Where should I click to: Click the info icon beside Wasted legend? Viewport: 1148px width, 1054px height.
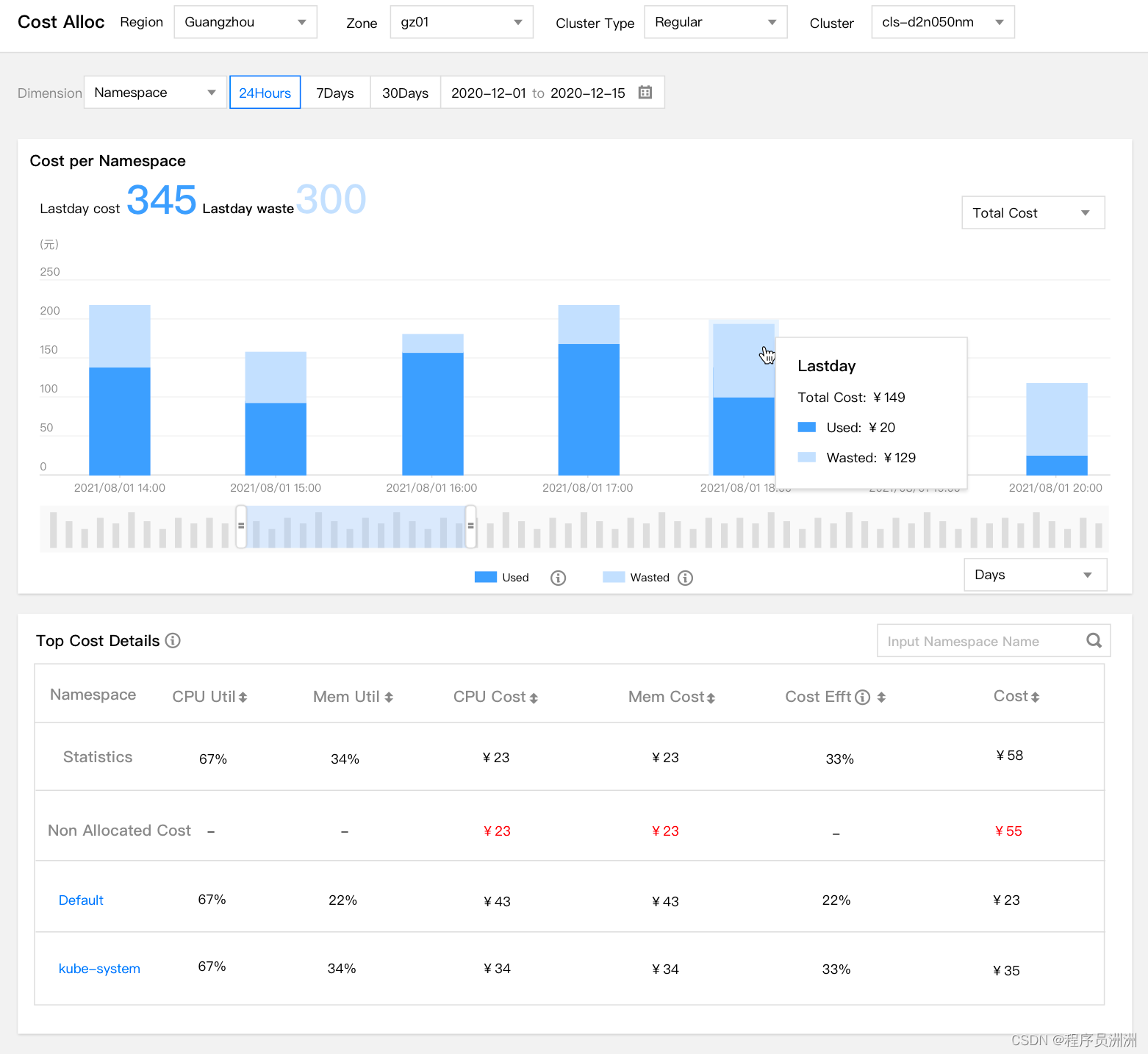686,578
